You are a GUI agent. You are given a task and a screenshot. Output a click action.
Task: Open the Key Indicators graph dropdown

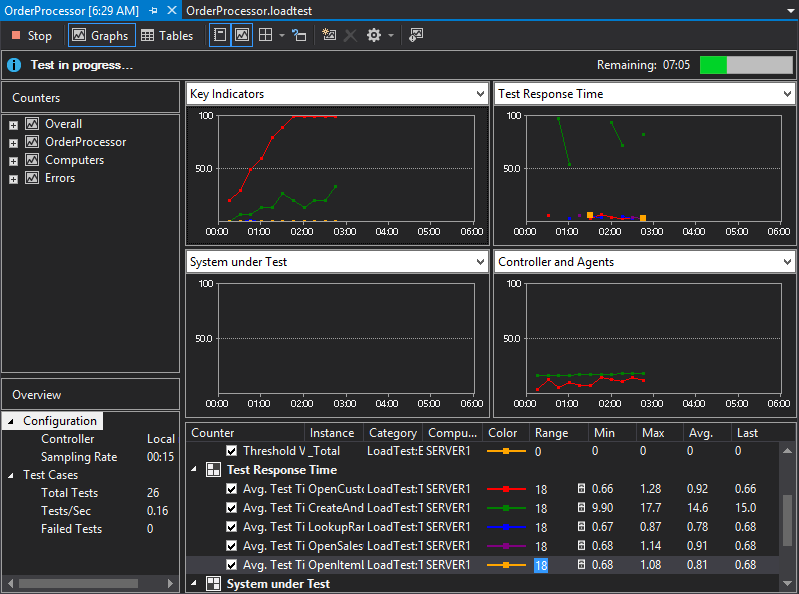pyautogui.click(x=480, y=94)
